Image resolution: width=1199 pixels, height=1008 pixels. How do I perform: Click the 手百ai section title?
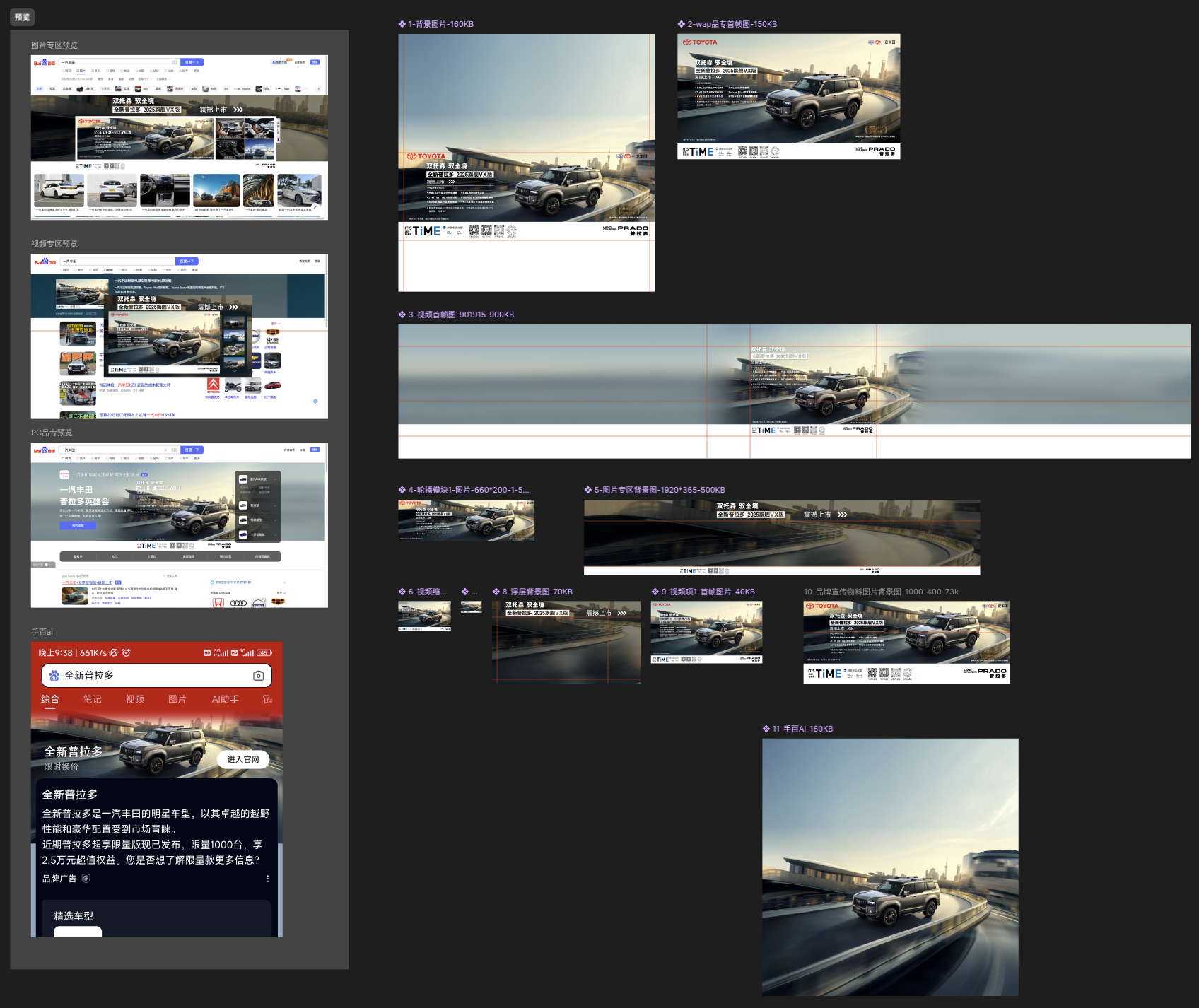[42, 632]
